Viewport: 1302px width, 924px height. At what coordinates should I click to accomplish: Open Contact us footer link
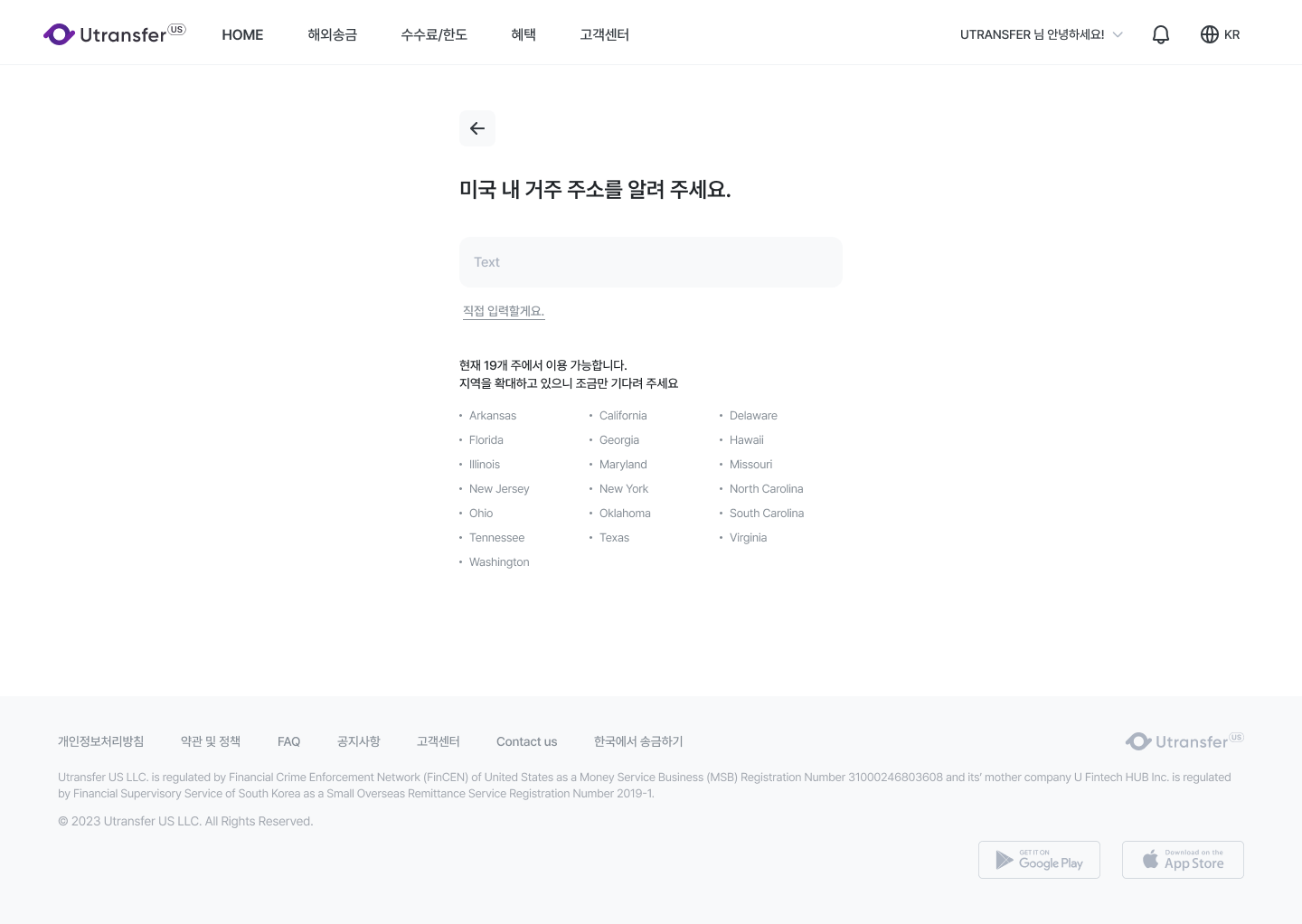(x=526, y=741)
